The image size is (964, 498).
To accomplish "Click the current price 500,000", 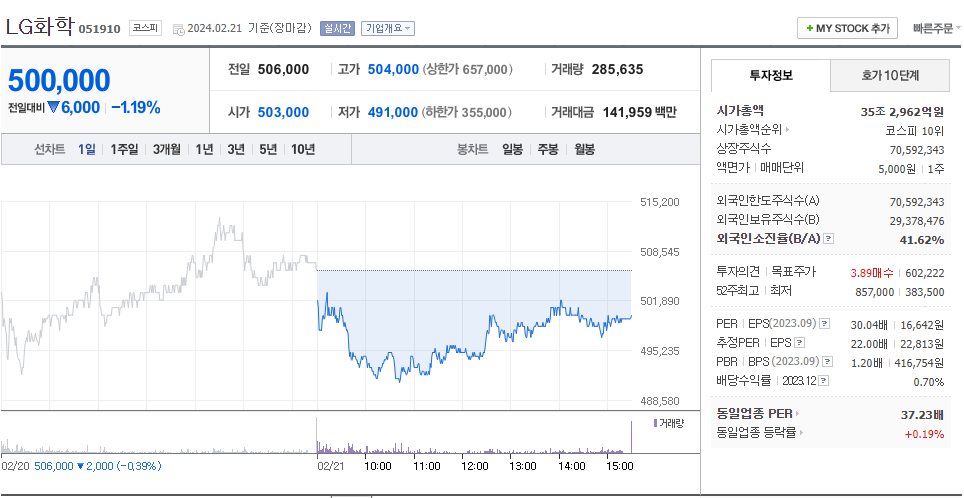I will point(59,81).
